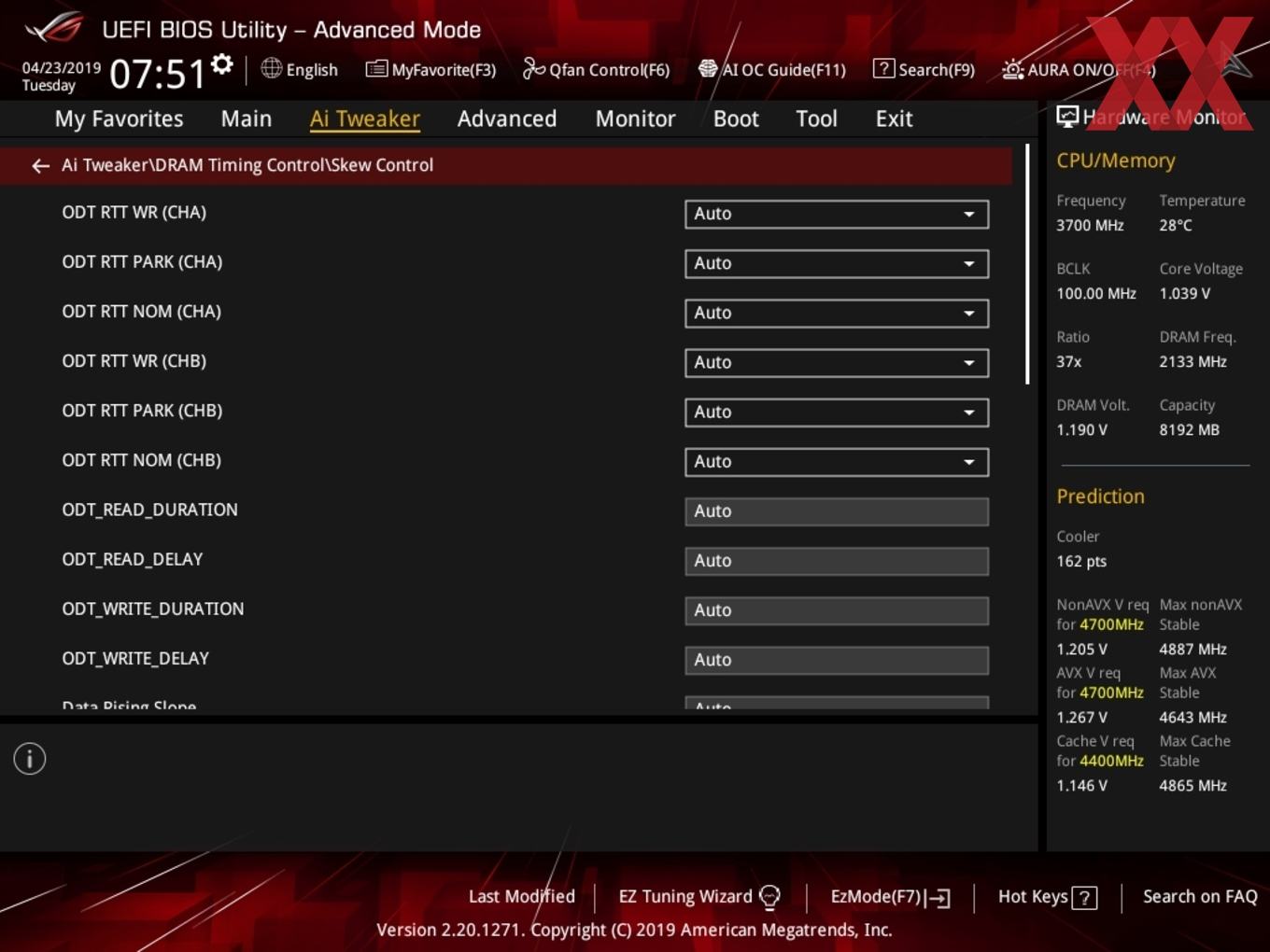Open Search on FAQ link
Image resolution: width=1270 pixels, height=952 pixels.
pos(1200,896)
